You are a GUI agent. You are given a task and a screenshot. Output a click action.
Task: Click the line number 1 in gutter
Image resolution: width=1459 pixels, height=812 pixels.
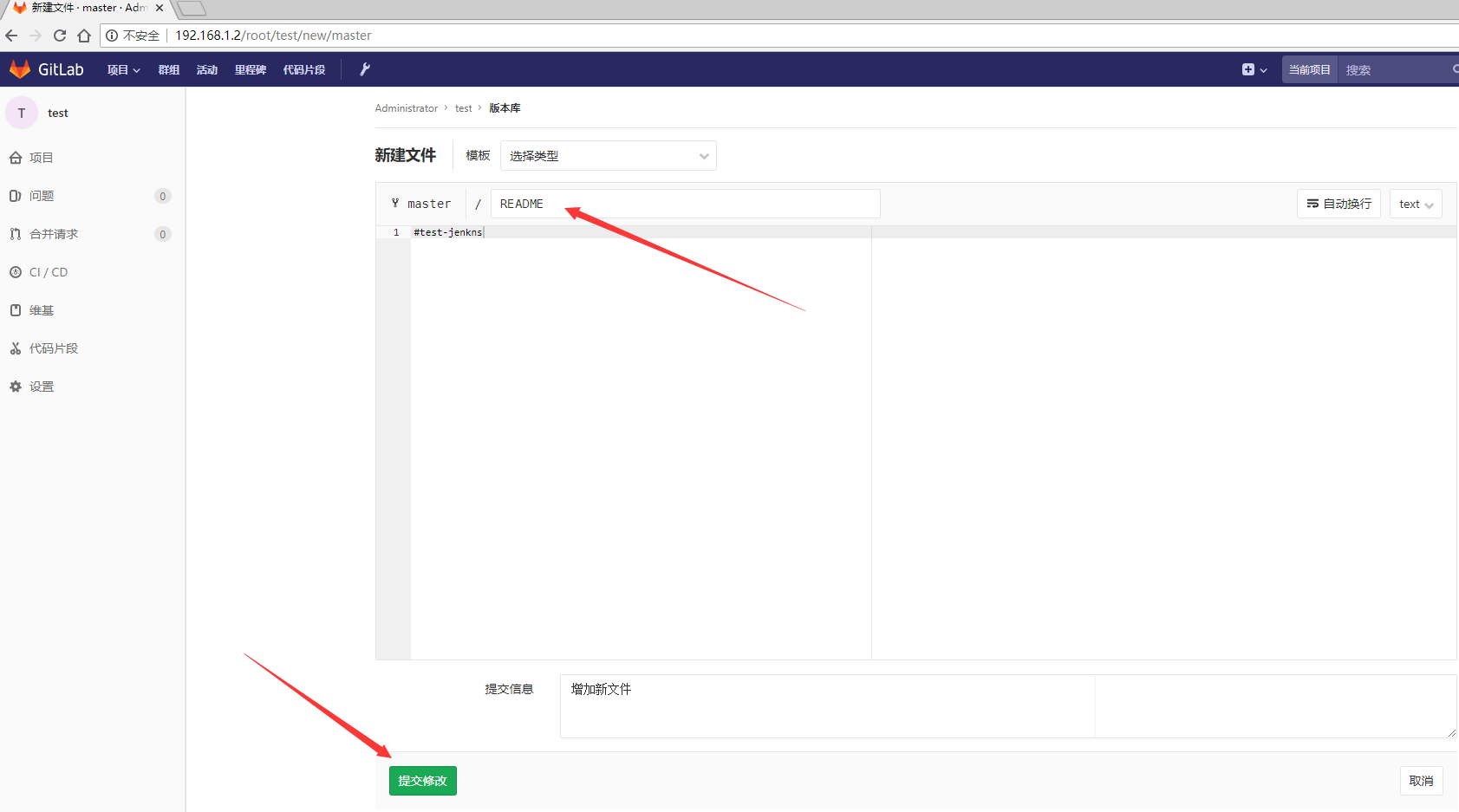tap(396, 232)
